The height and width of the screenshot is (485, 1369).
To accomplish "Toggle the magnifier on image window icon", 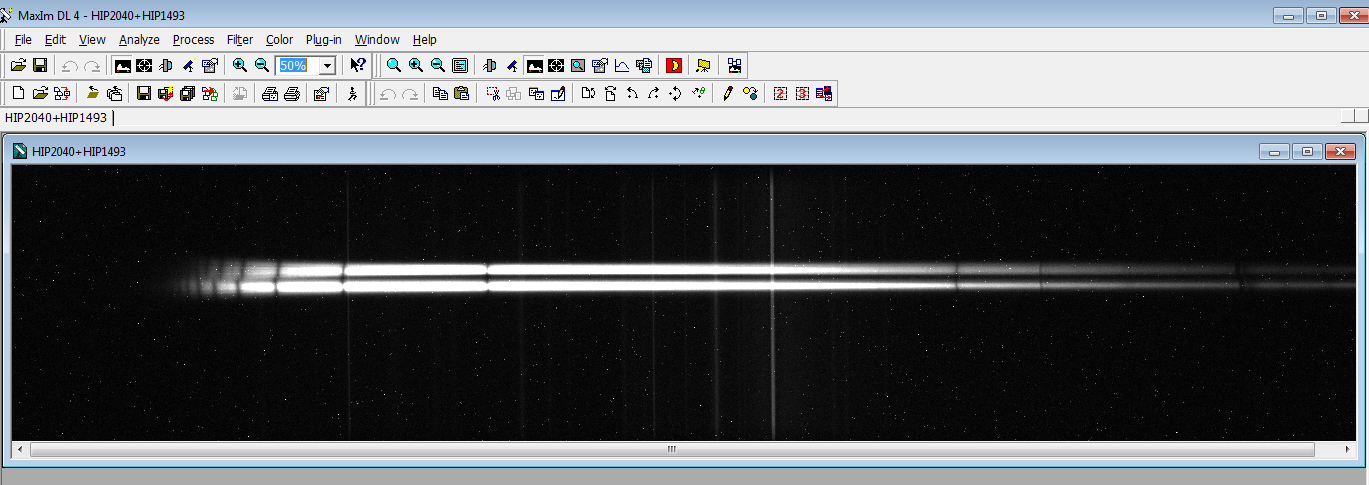I will click(578, 66).
